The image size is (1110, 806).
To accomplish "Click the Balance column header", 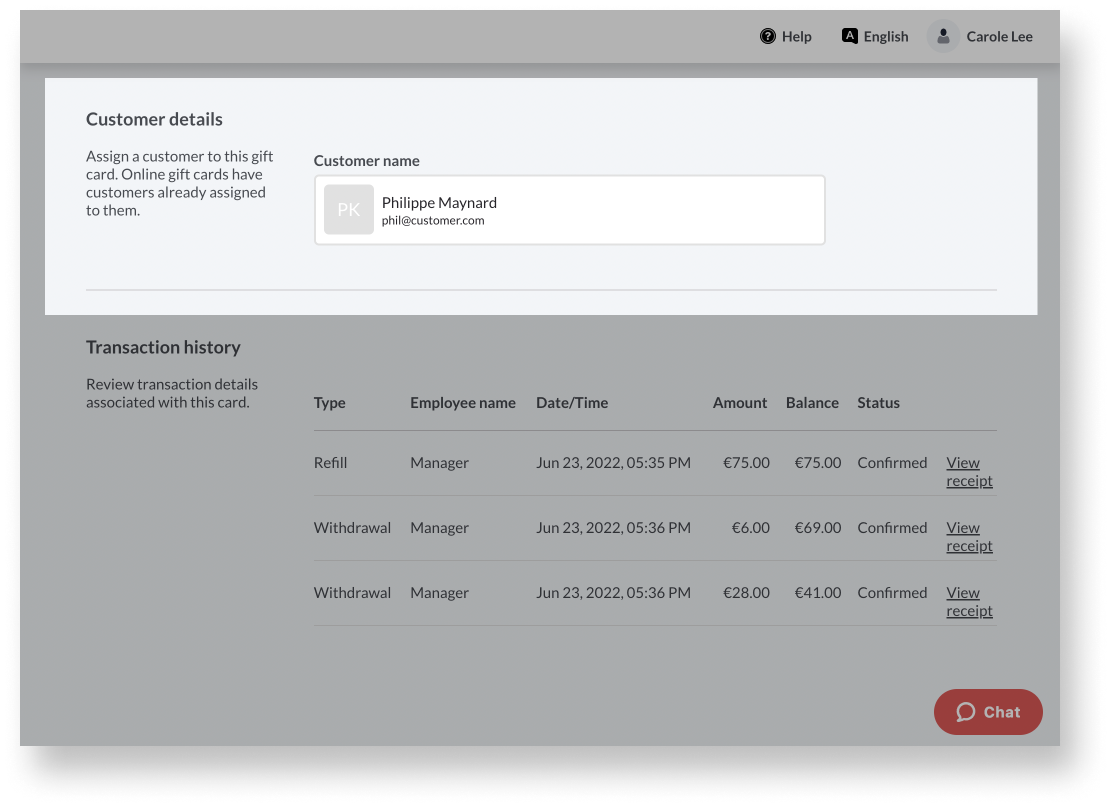I will pos(812,403).
